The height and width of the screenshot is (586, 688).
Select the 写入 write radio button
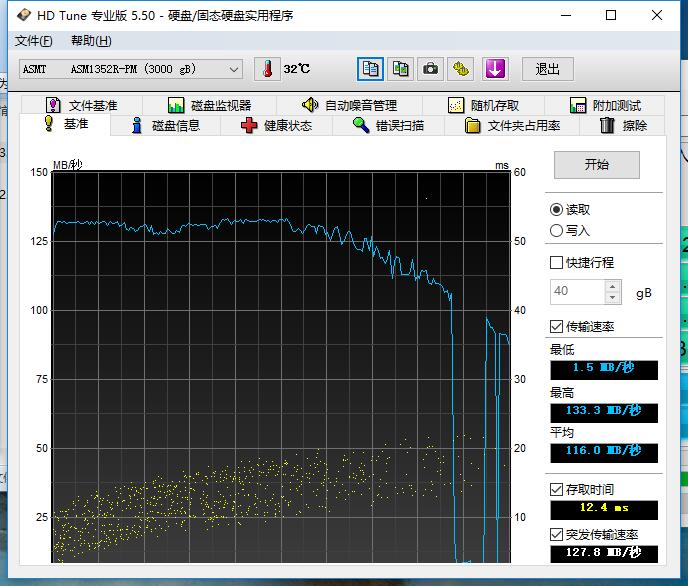(557, 230)
